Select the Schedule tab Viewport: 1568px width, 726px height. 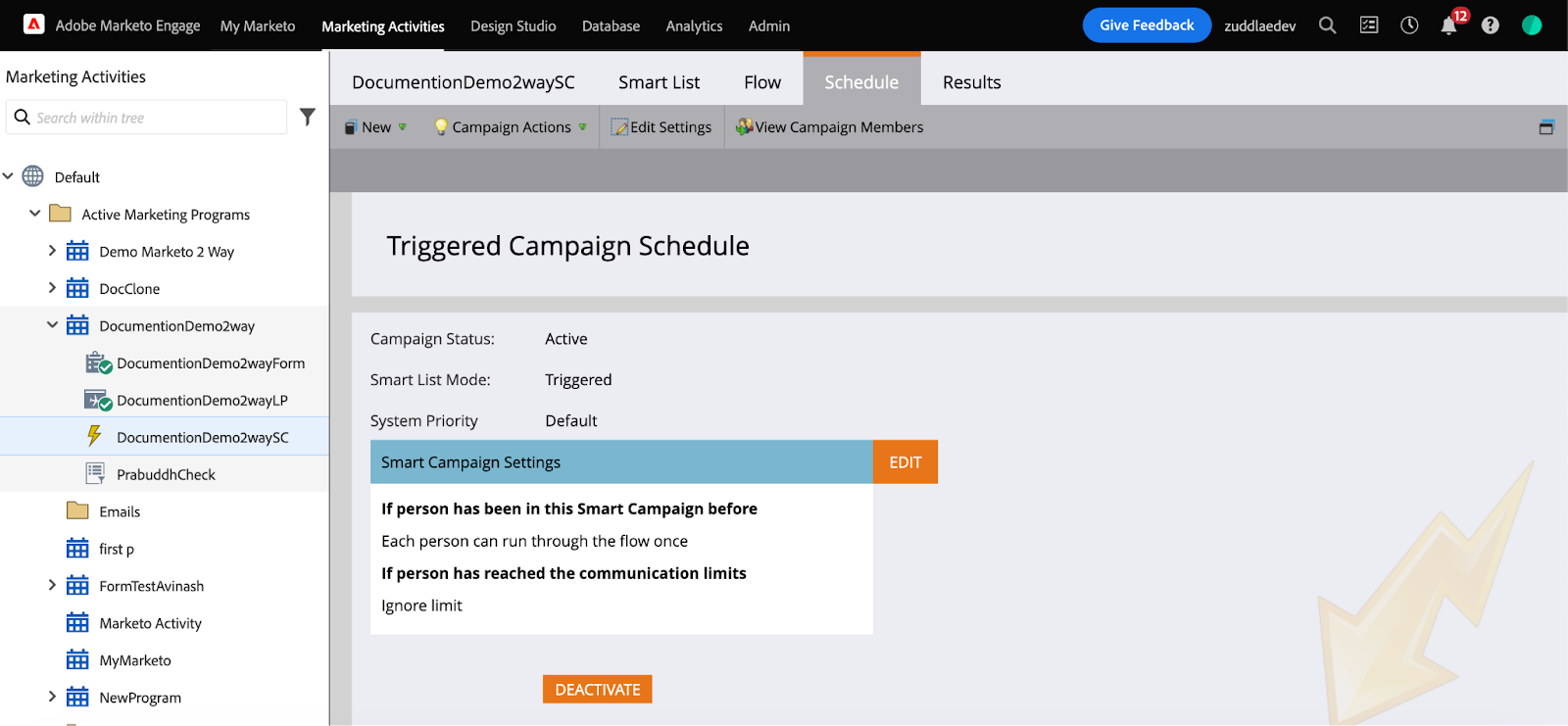(861, 80)
